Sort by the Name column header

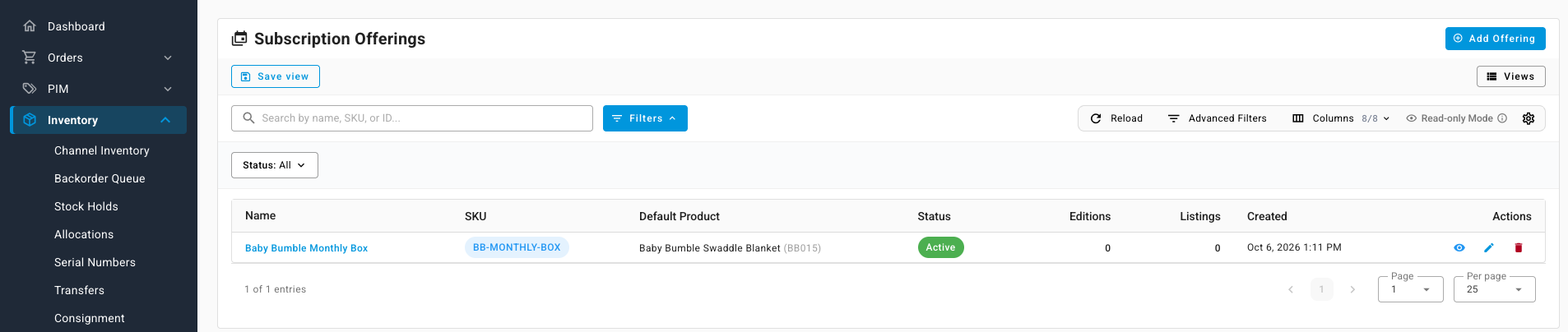tap(260, 215)
